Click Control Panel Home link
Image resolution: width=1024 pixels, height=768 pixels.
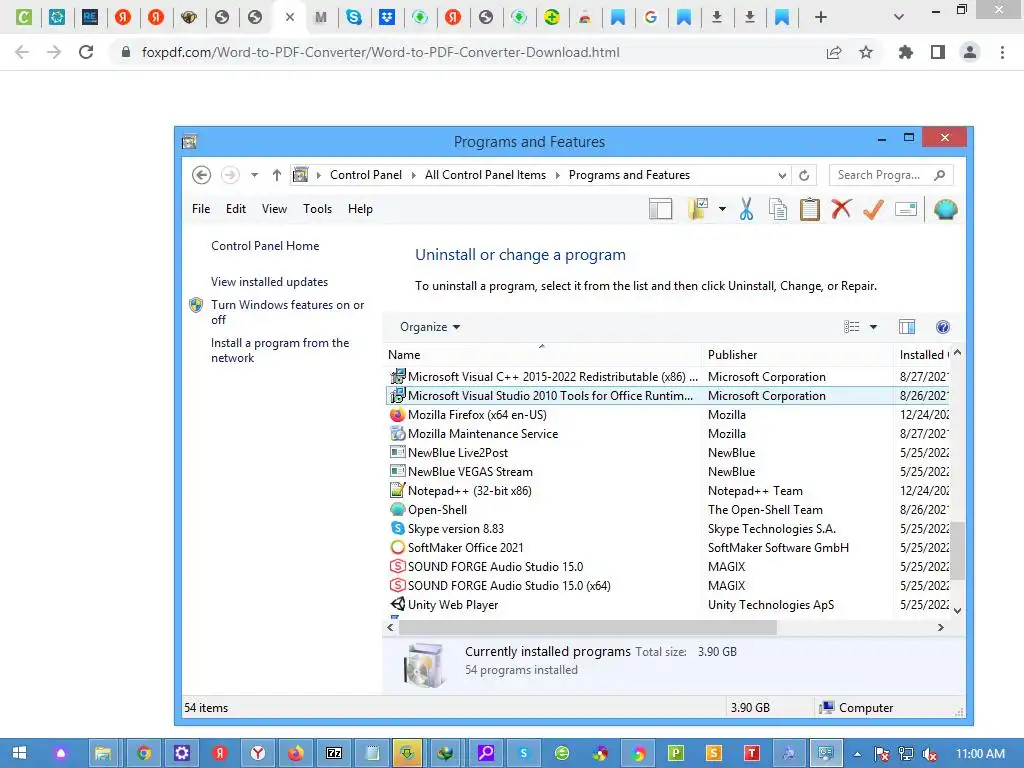[265, 246]
